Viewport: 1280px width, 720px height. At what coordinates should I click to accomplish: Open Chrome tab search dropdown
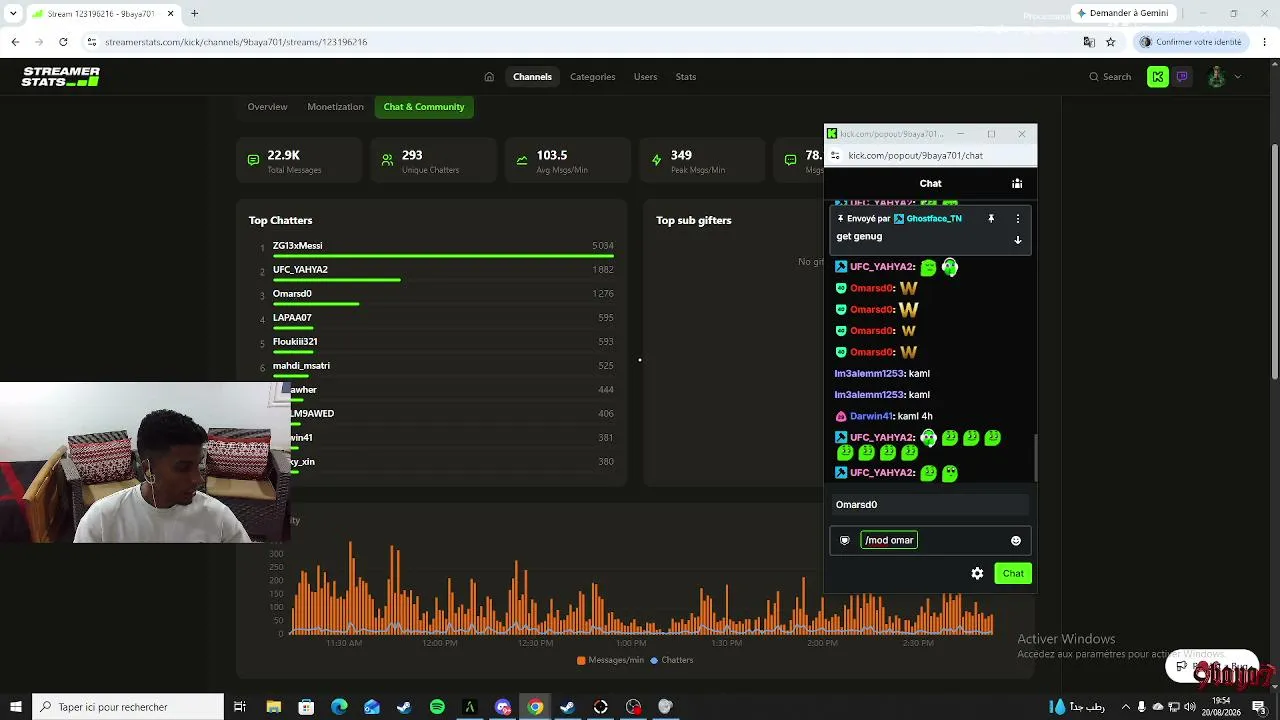coord(13,14)
